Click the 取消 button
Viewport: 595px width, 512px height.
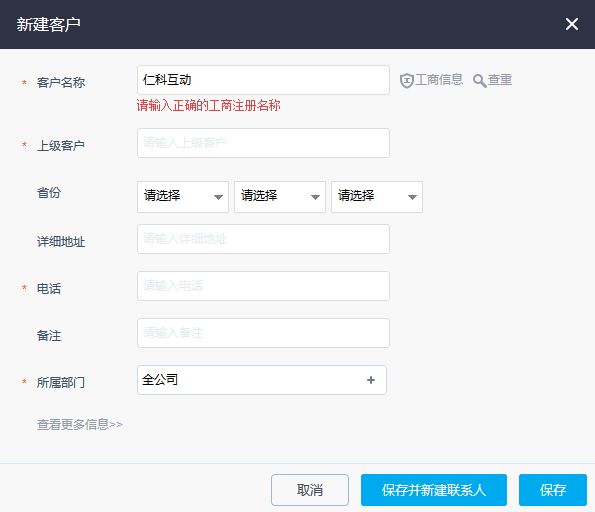pos(310,490)
